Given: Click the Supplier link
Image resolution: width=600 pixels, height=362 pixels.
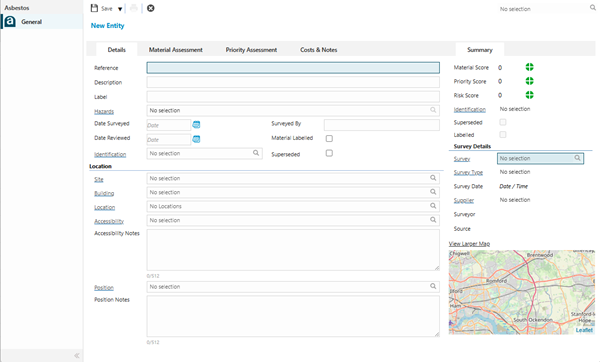Looking at the screenshot, I should coord(464,200).
